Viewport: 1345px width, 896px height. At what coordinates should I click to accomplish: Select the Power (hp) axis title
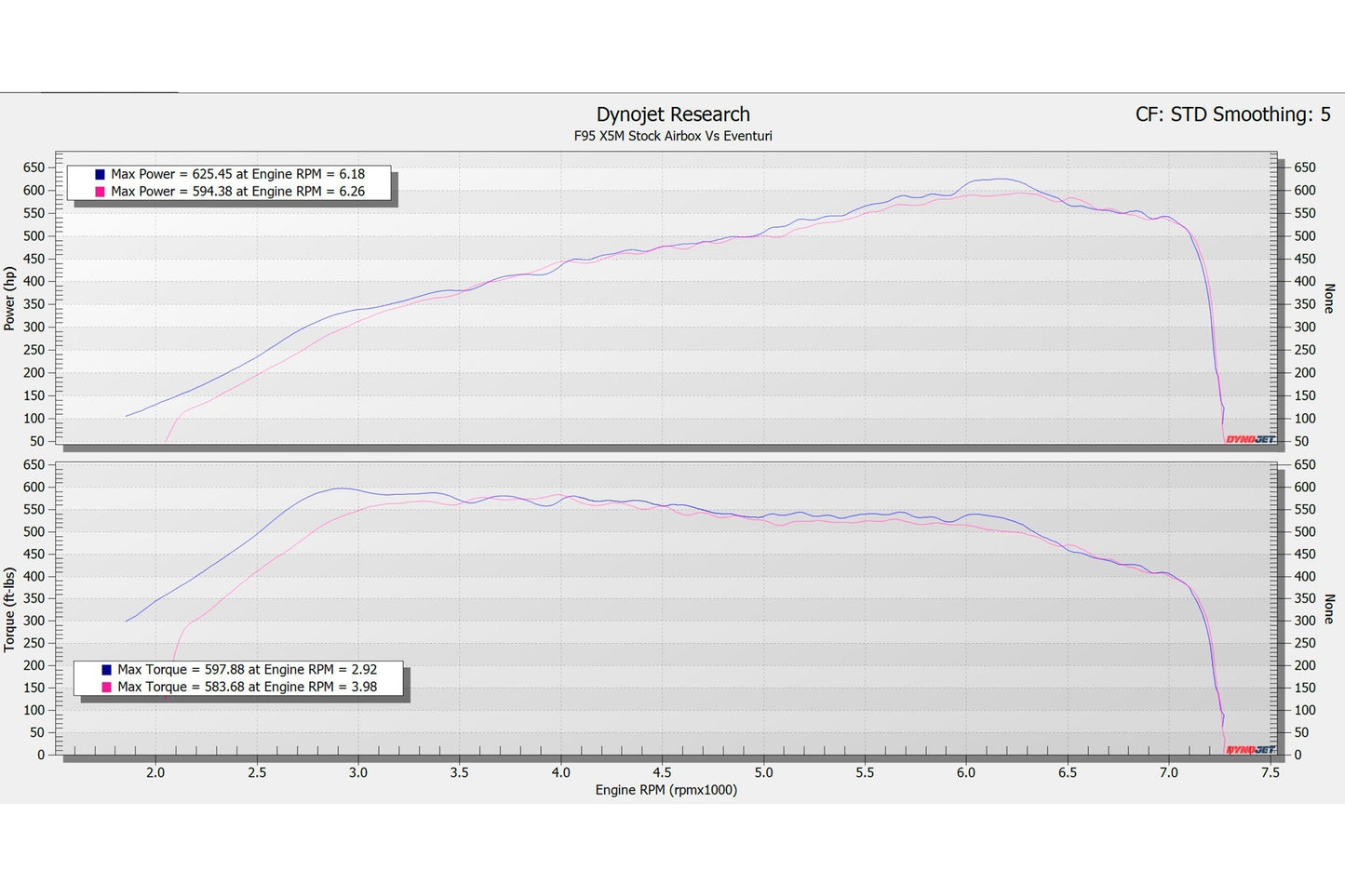point(10,299)
